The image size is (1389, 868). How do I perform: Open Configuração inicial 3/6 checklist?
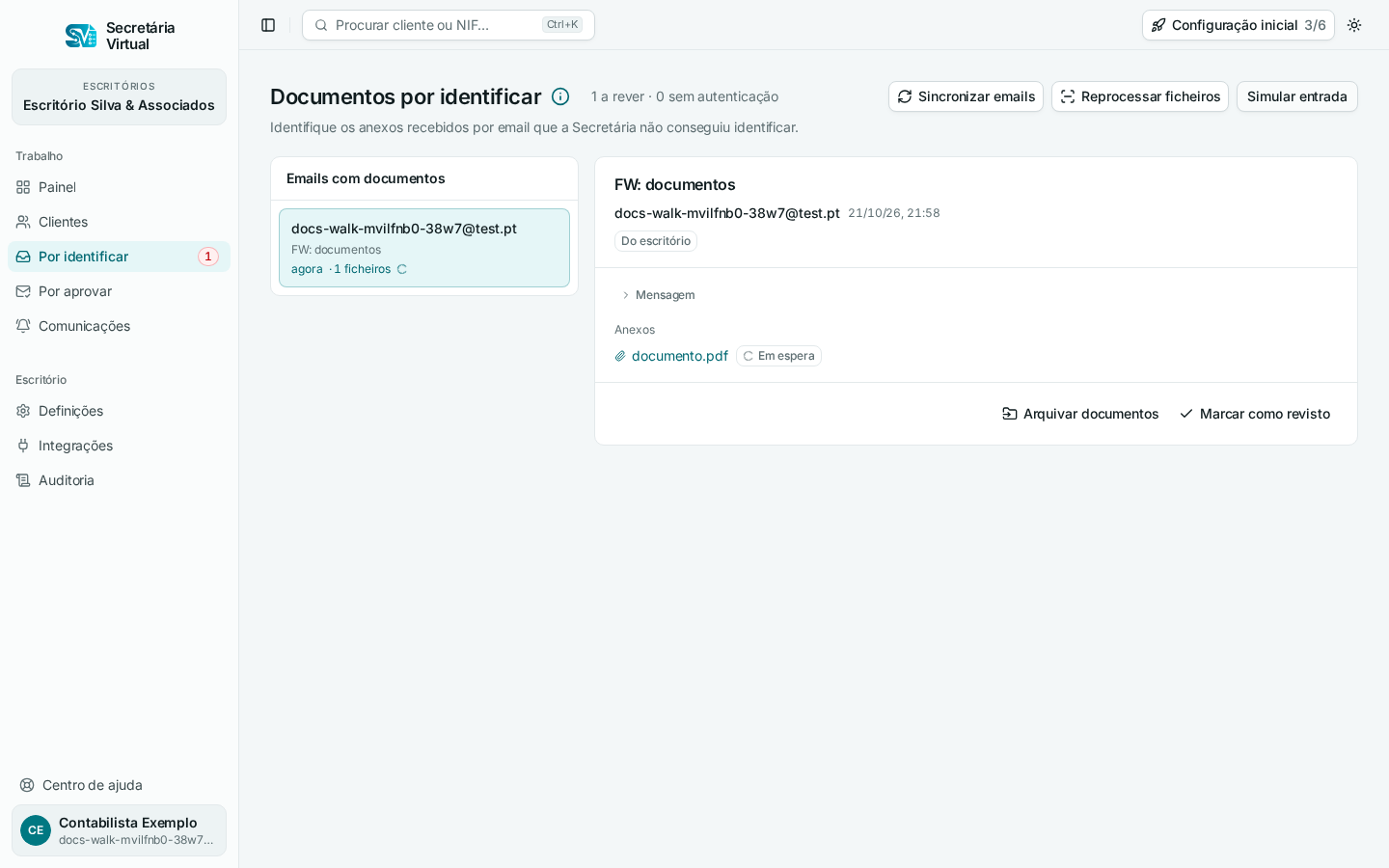point(1239,25)
